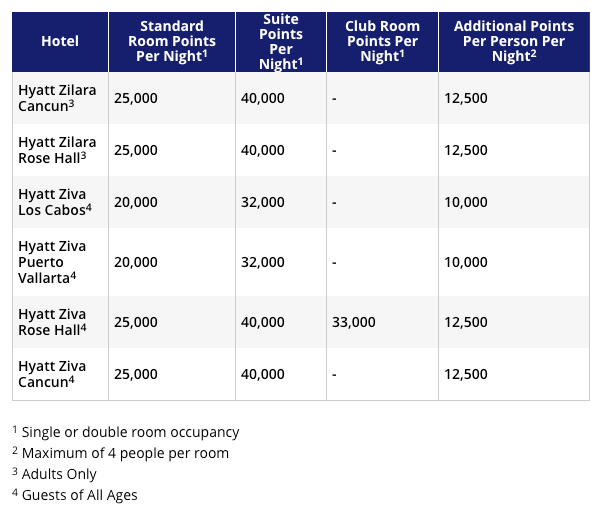Click the Adults Only footnote
The image size is (610, 524).
[x=54, y=474]
